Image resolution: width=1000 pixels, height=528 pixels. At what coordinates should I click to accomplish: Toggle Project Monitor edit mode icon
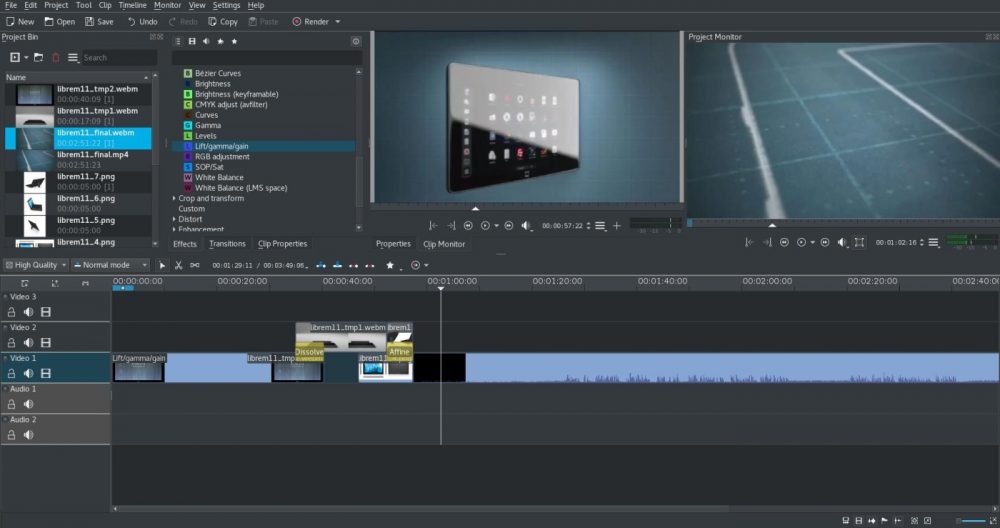pos(860,242)
